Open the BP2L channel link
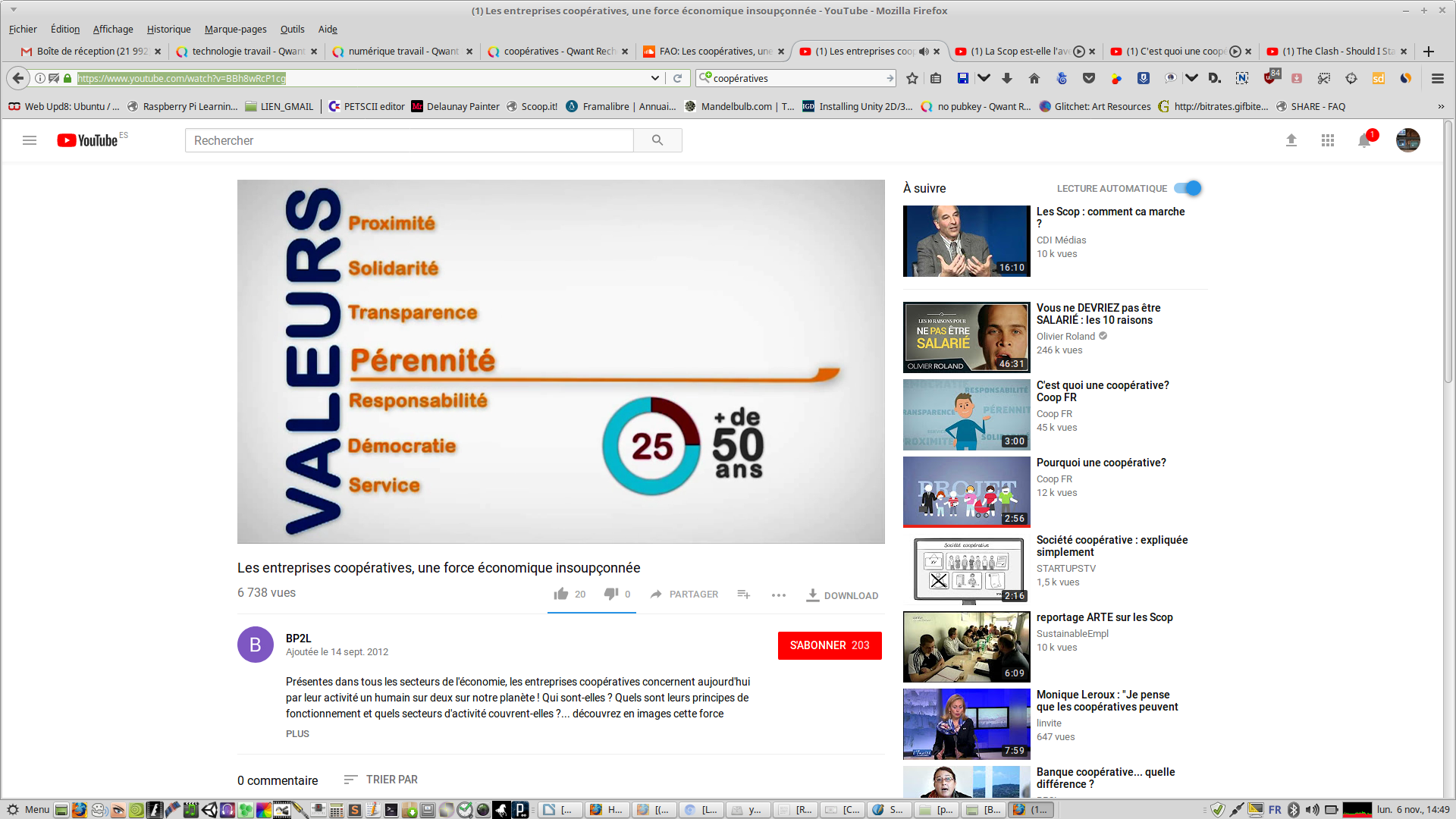 pyautogui.click(x=298, y=639)
